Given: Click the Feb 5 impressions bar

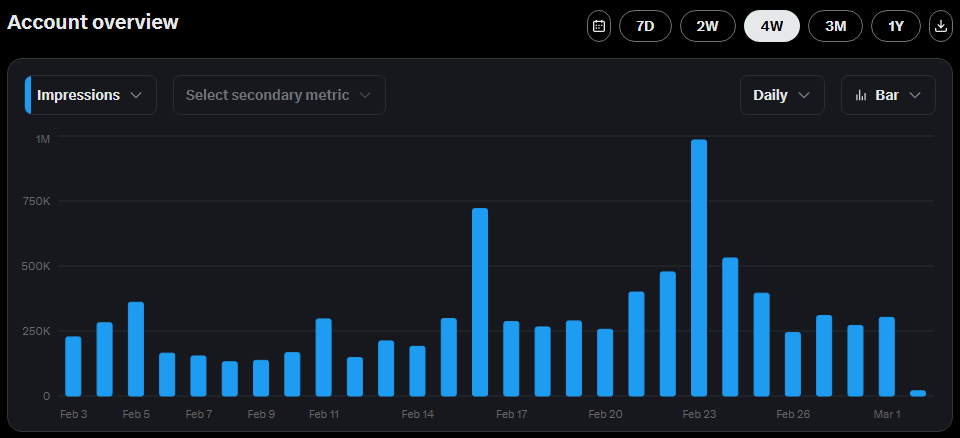Looking at the screenshot, I should (x=136, y=349).
